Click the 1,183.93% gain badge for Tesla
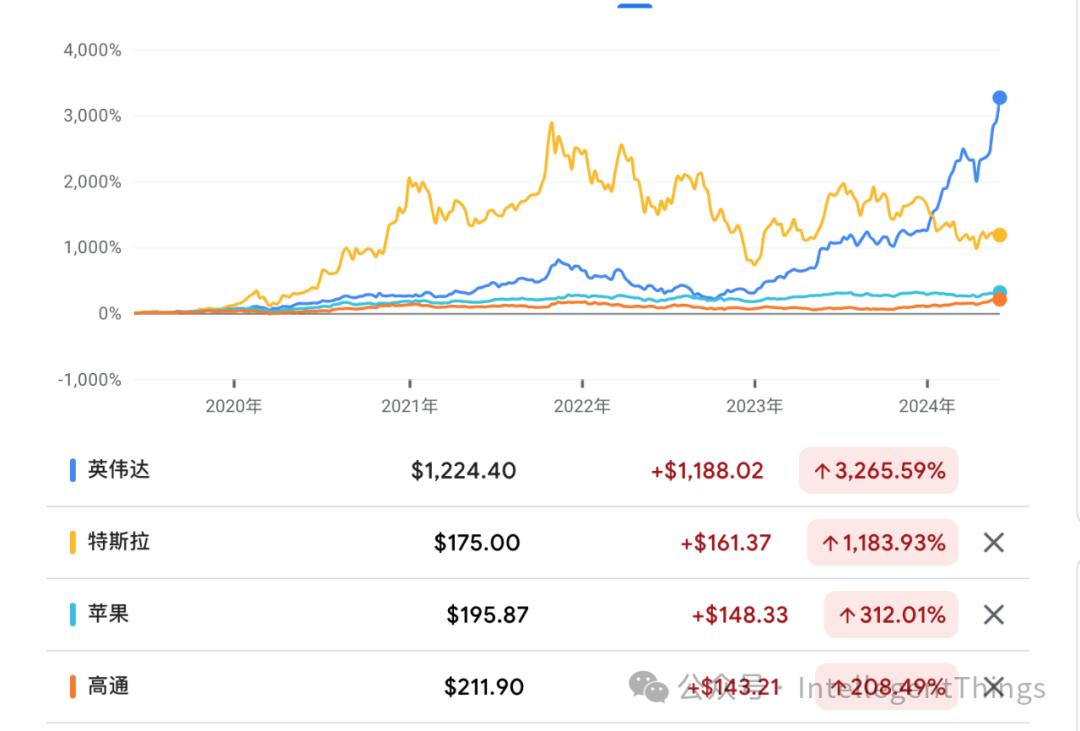Image resolution: width=1080 pixels, height=731 pixels. tap(882, 543)
